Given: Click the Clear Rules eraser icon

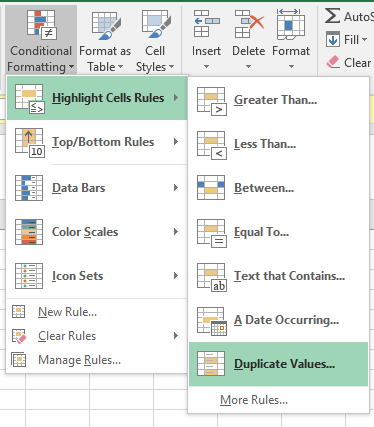Looking at the screenshot, I should [19, 336].
